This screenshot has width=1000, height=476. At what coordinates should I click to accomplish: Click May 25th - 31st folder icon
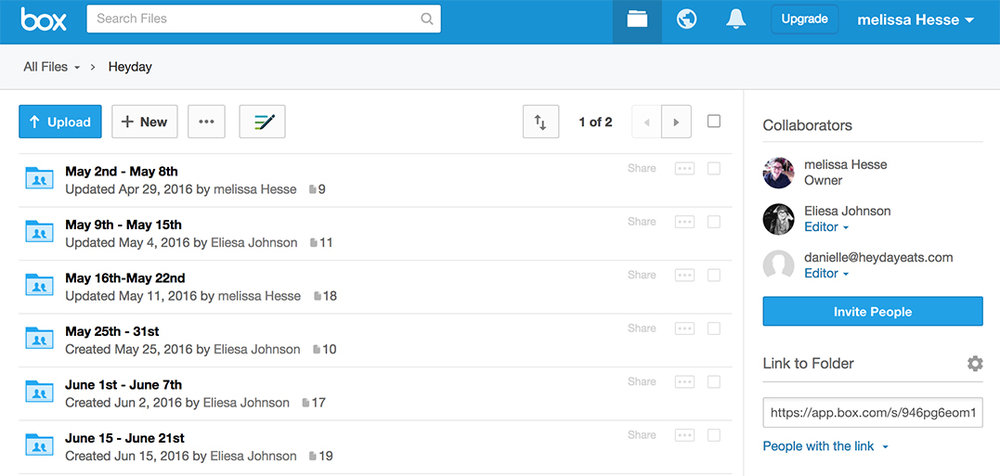[39, 338]
